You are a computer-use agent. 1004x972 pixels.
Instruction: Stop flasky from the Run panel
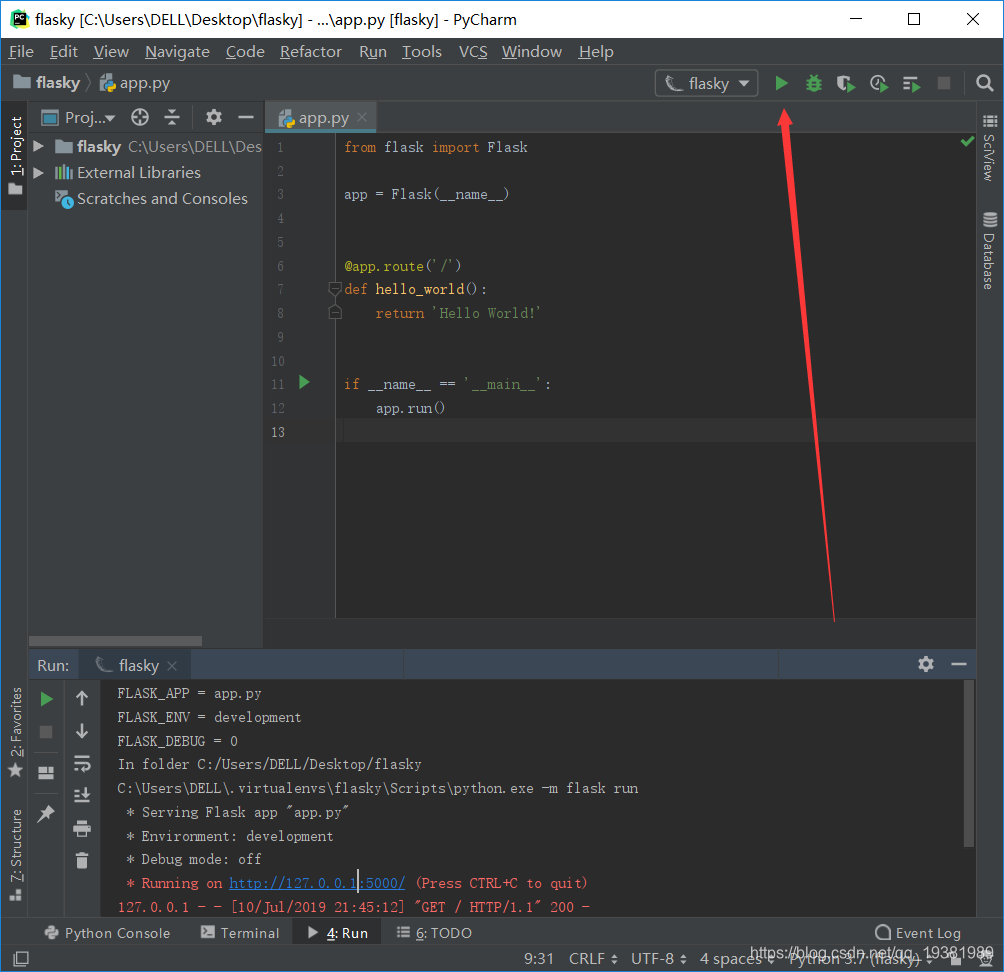[x=46, y=732]
